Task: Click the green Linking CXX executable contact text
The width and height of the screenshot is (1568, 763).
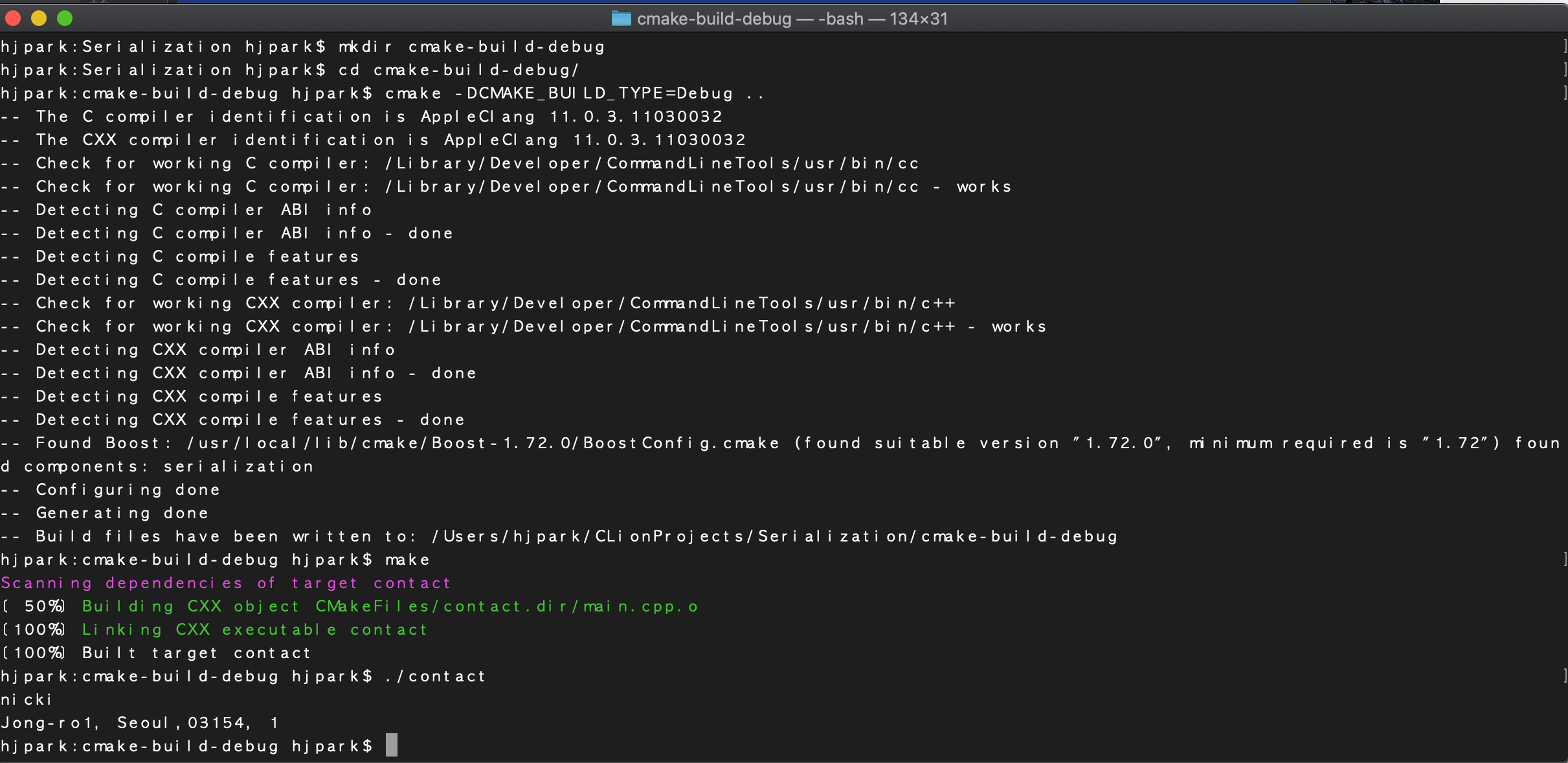Action: click(254, 630)
